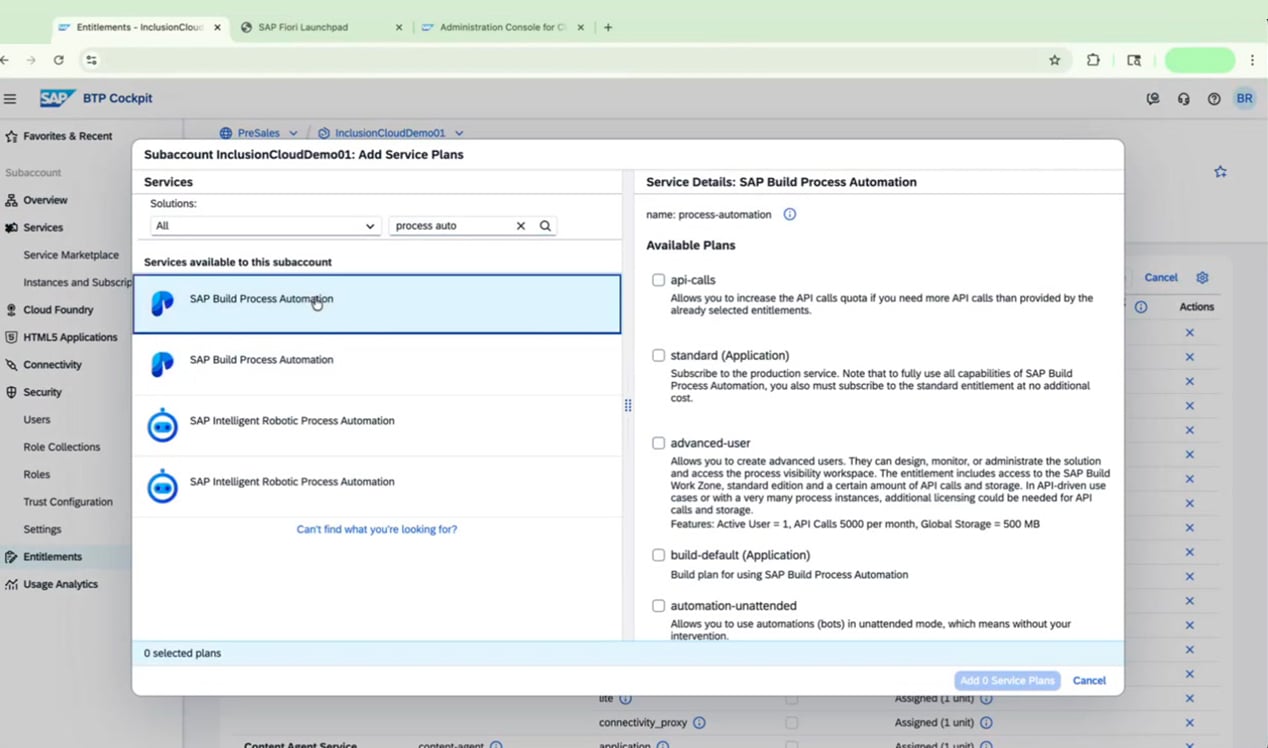Open Trust Configuration in sidebar
This screenshot has width=1268, height=748.
tap(68, 502)
